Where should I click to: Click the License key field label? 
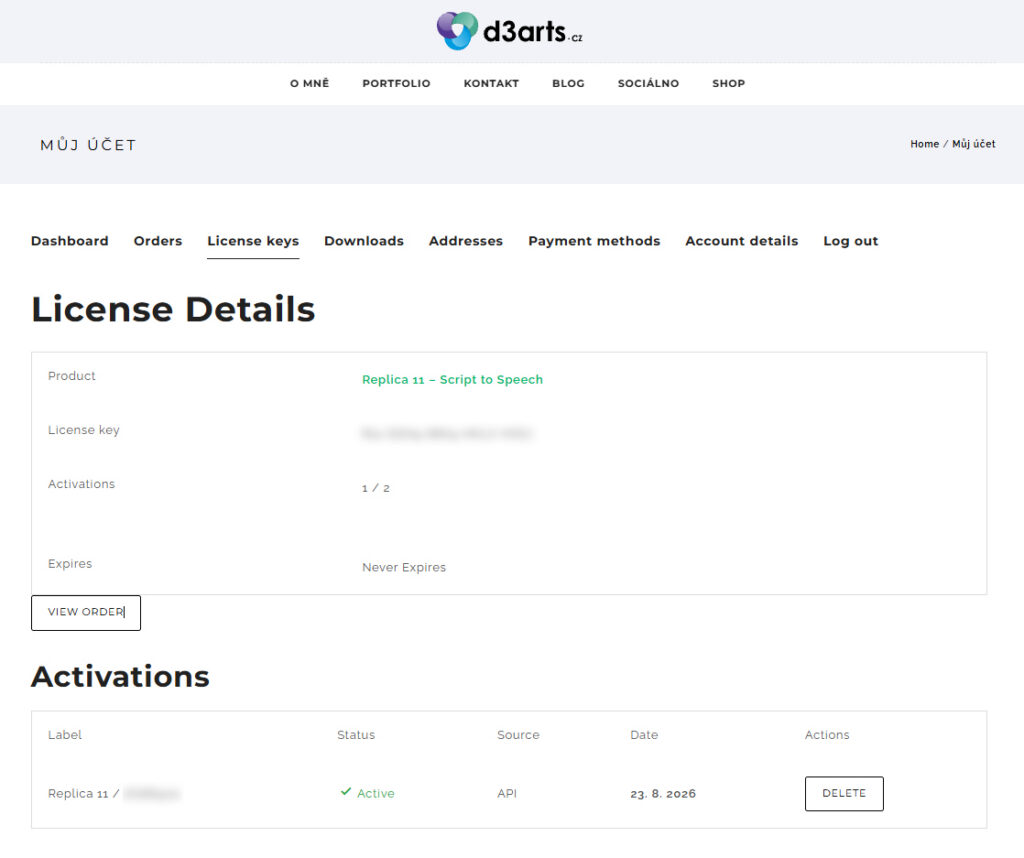[84, 430]
